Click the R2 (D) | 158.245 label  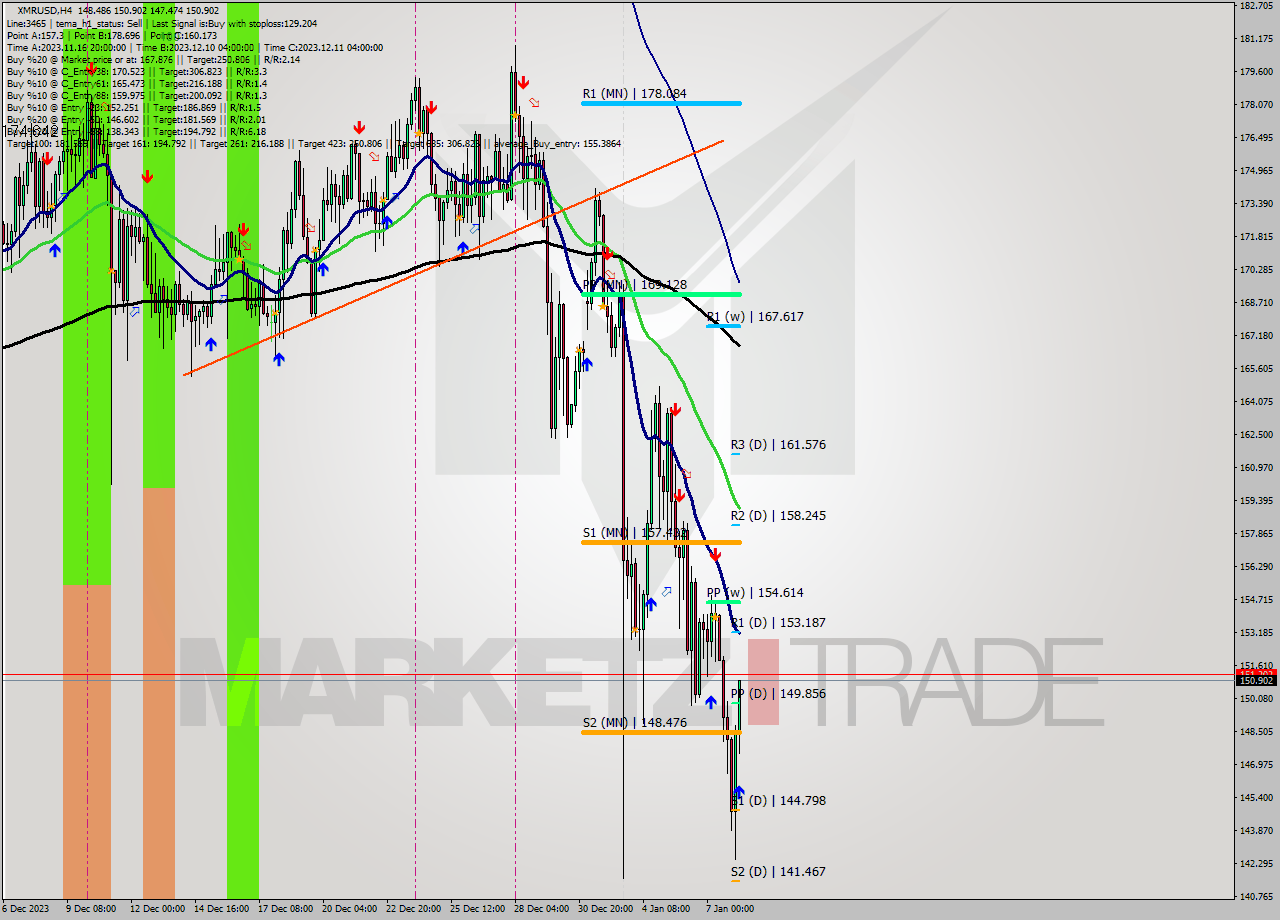pyautogui.click(x=778, y=515)
